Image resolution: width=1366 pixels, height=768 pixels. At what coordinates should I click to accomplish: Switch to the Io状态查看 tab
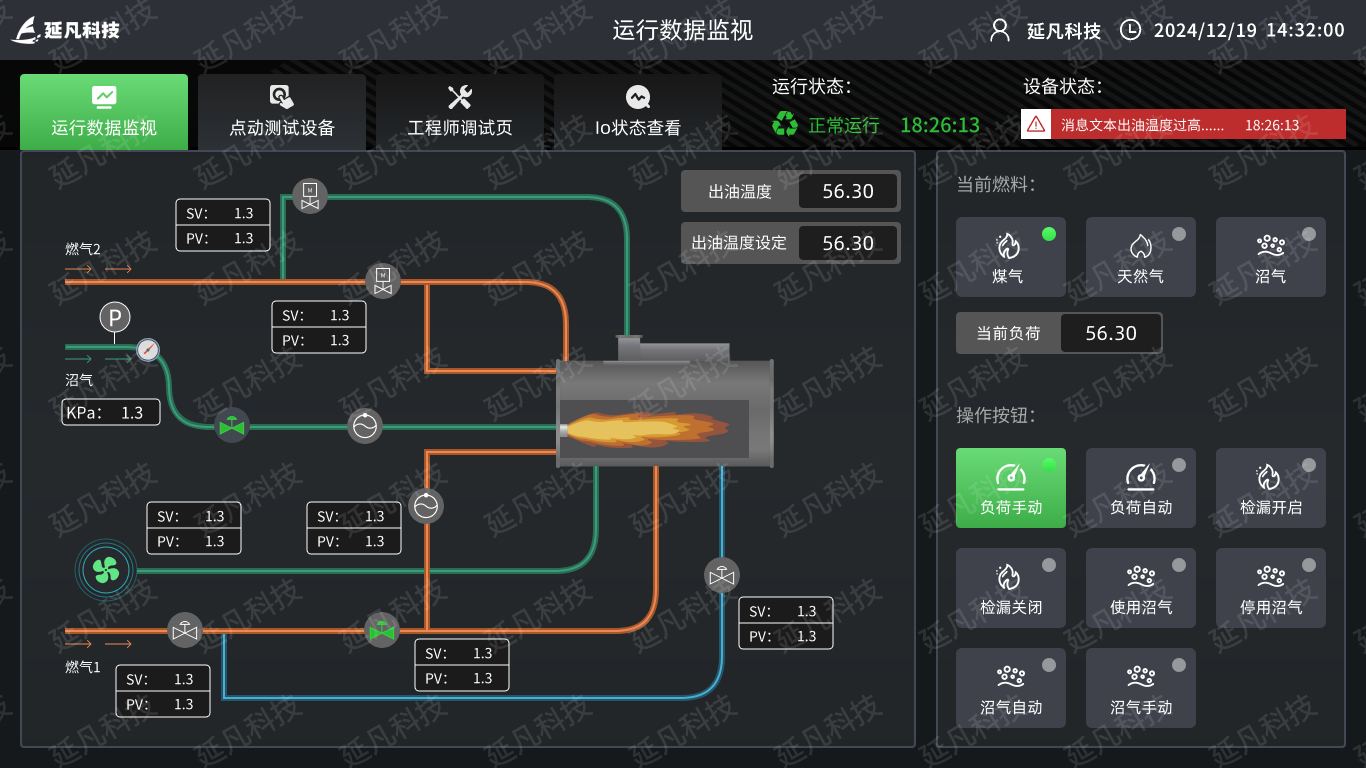(x=638, y=112)
